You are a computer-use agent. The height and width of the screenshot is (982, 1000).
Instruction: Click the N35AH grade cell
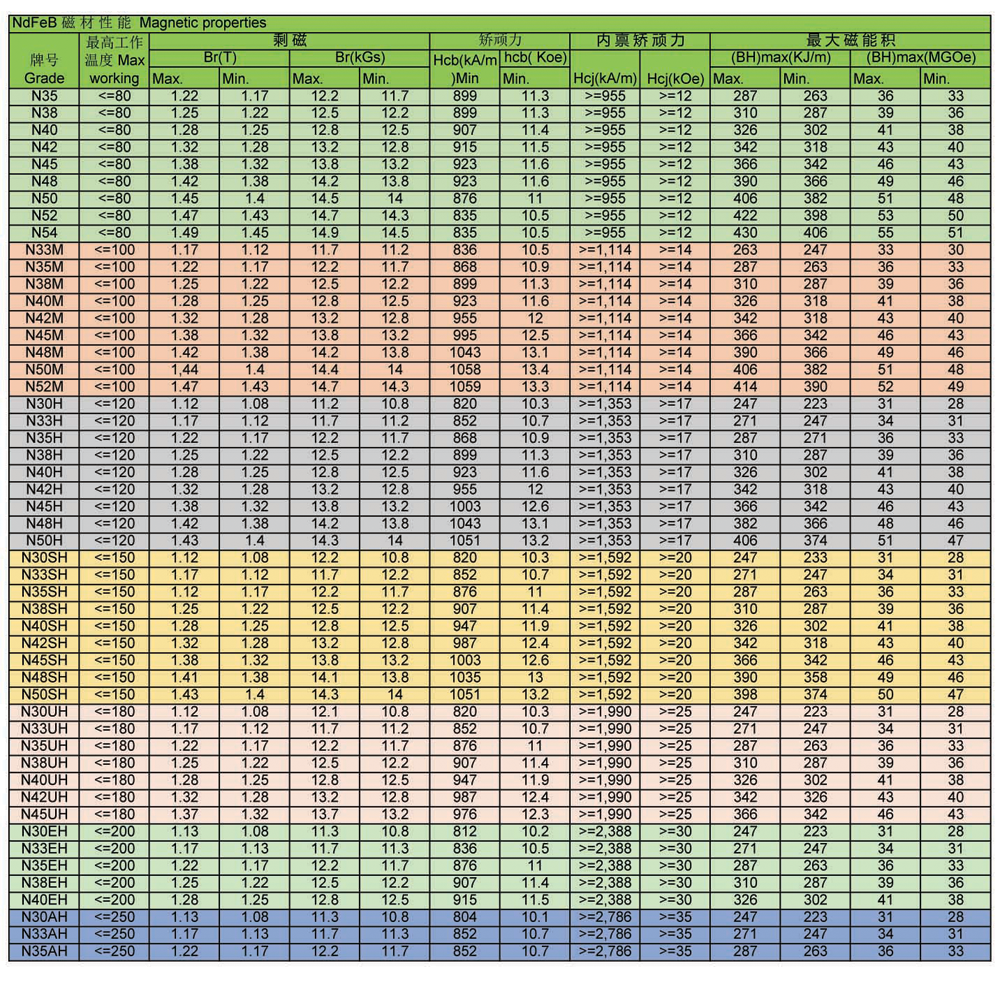[x=44, y=951]
